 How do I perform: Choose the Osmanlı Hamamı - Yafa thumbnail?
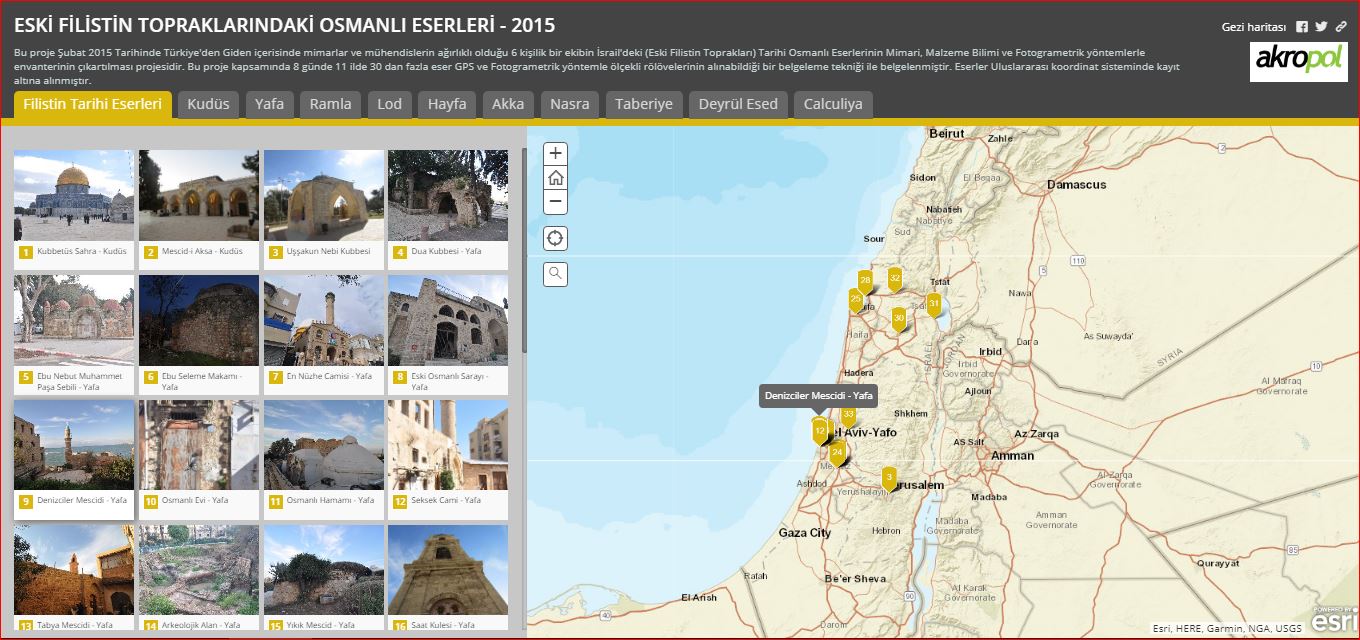tap(323, 445)
